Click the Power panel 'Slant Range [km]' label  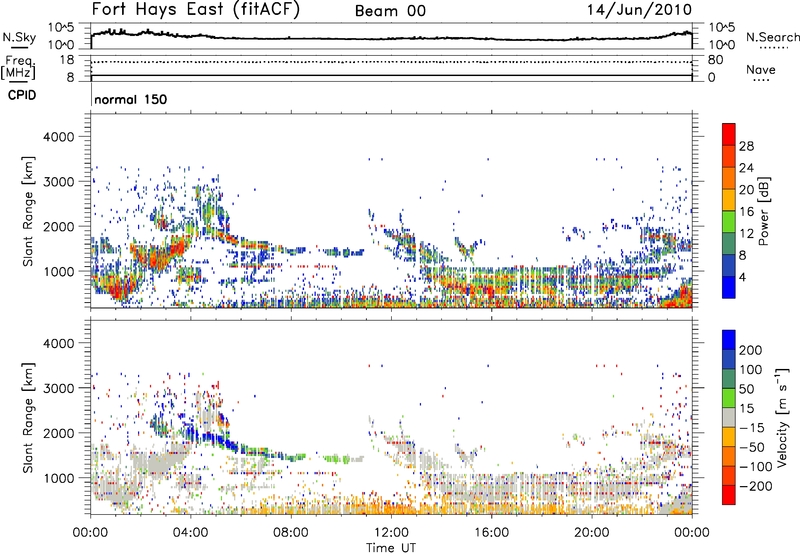pos(28,211)
